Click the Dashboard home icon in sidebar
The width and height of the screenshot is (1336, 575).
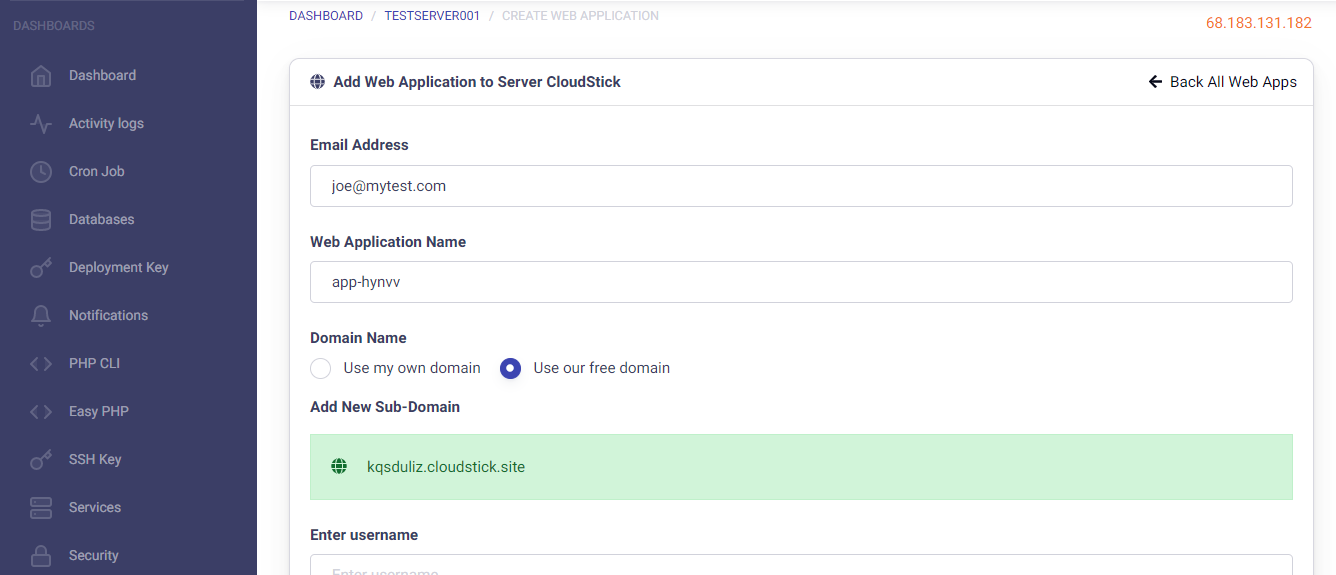tap(41, 76)
